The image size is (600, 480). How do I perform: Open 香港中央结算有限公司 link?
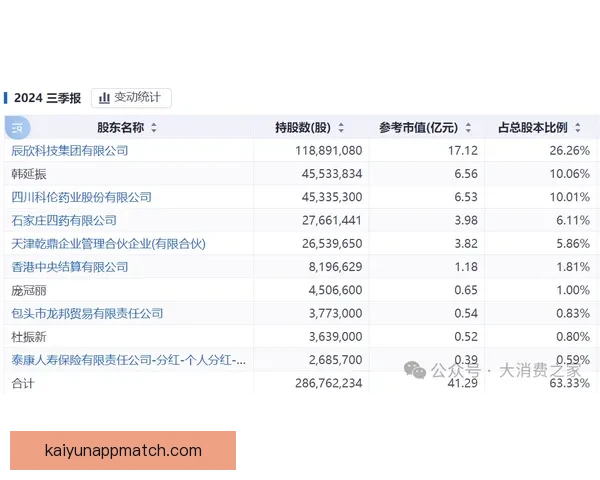pos(70,267)
